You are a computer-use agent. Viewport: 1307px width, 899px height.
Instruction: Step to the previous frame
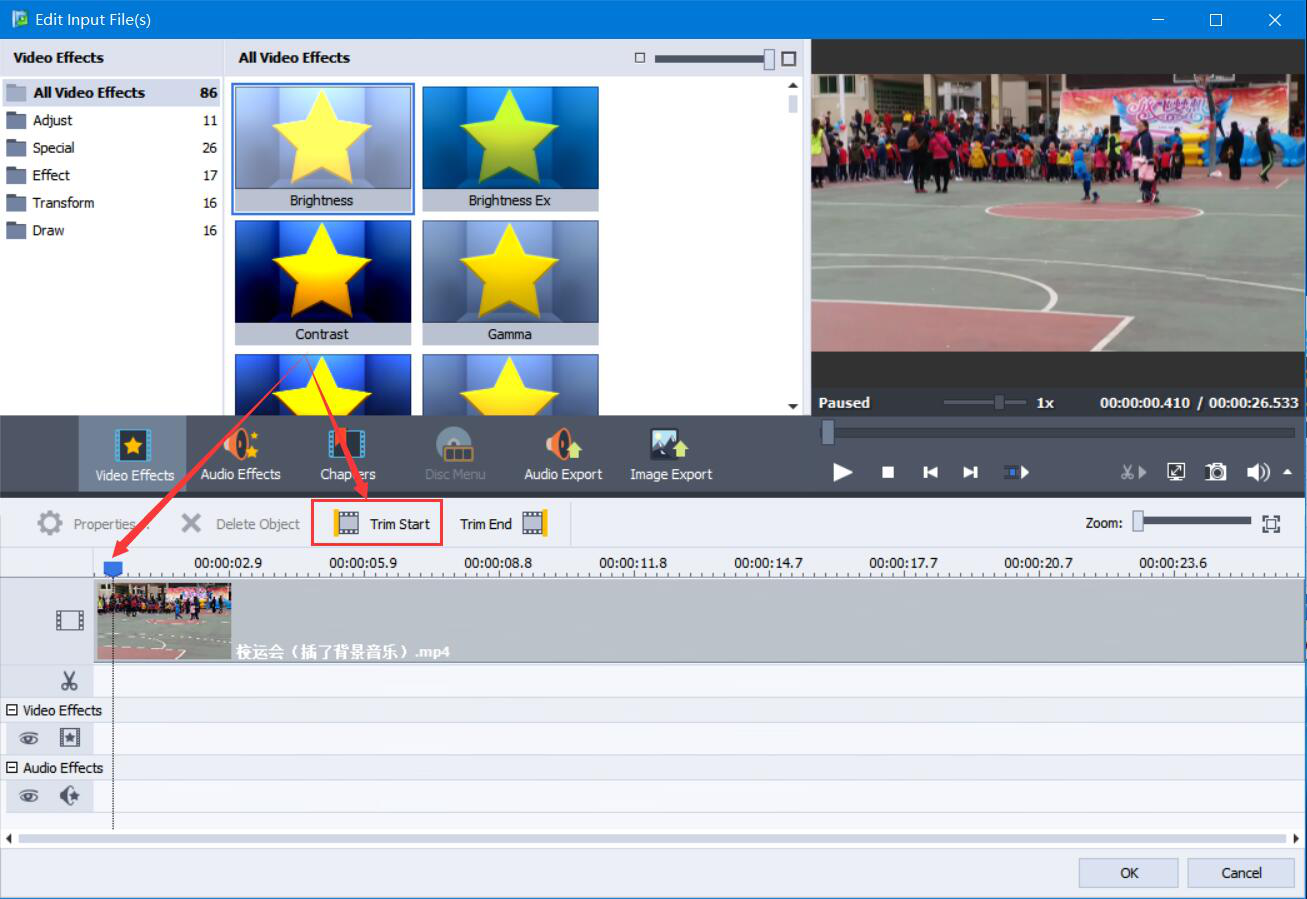[x=930, y=472]
